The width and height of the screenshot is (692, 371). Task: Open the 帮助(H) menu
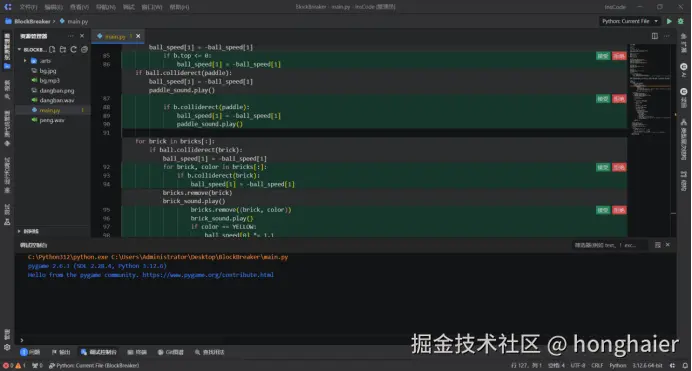pyautogui.click(x=179, y=7)
